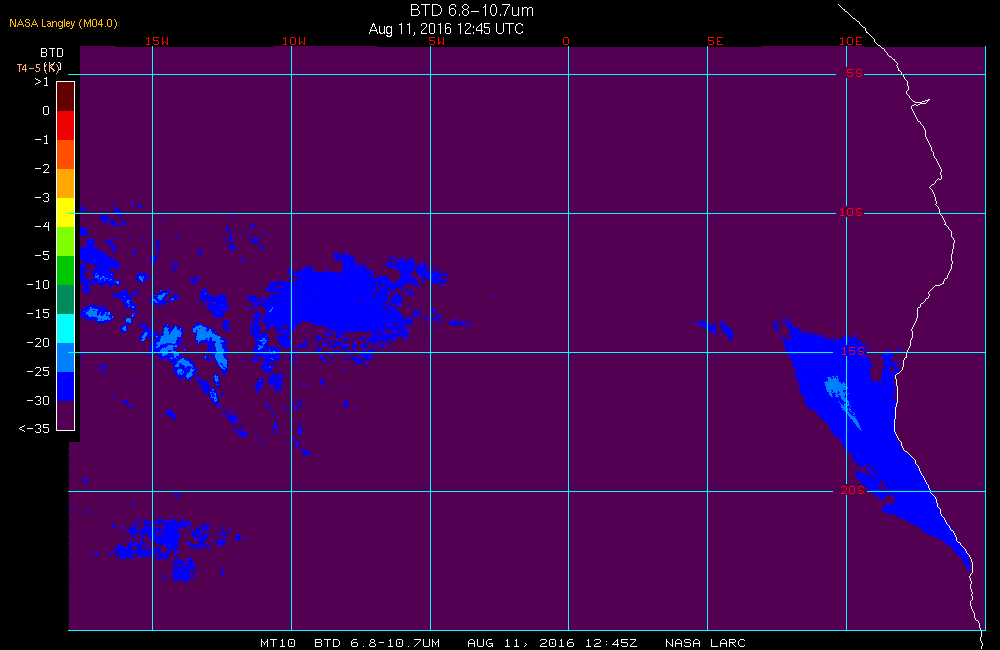Click the 5W longitude label
Screen dimensions: 1000x650
[436, 41]
